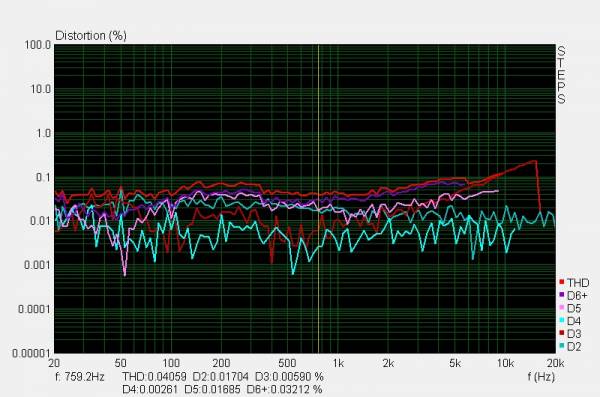Click the 0.1 y-axis tick label
This screenshot has width=600, height=397.
pos(43,177)
